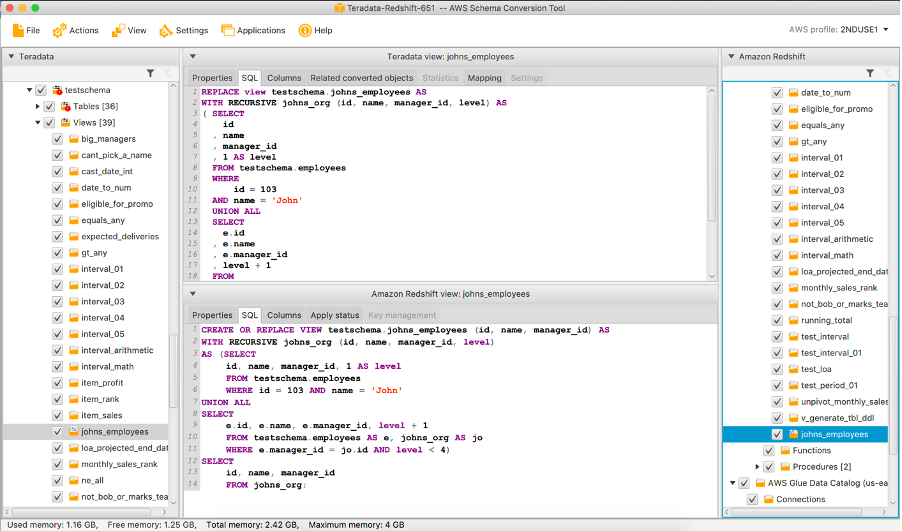Open the Actions toolbar icon
The height and width of the screenshot is (531, 902).
click(x=60, y=30)
